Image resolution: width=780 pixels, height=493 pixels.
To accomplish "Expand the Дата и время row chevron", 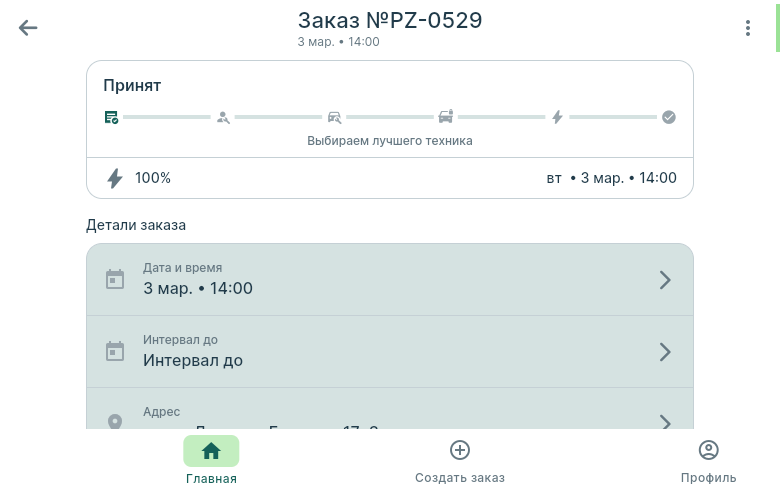I will [665, 280].
